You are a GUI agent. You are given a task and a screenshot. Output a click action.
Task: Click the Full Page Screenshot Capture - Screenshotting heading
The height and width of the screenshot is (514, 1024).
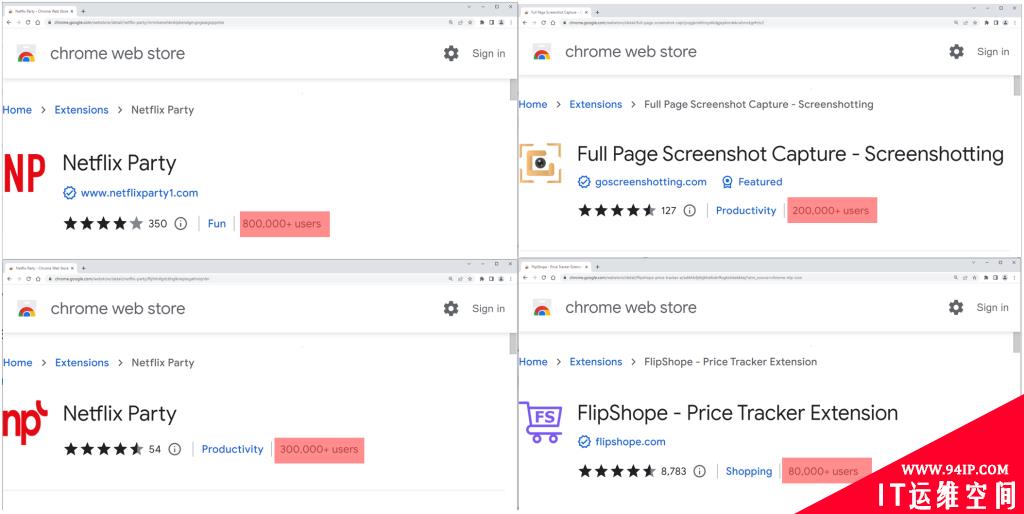pos(790,154)
